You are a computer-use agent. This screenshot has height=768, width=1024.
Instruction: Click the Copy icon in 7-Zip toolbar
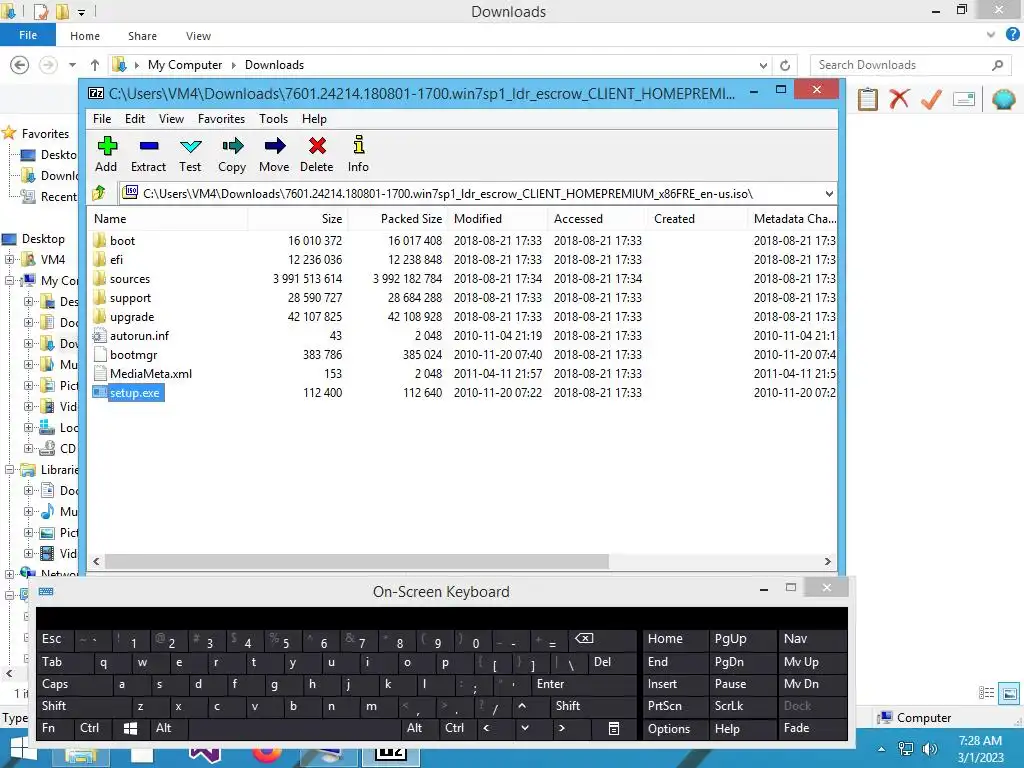pos(232,146)
